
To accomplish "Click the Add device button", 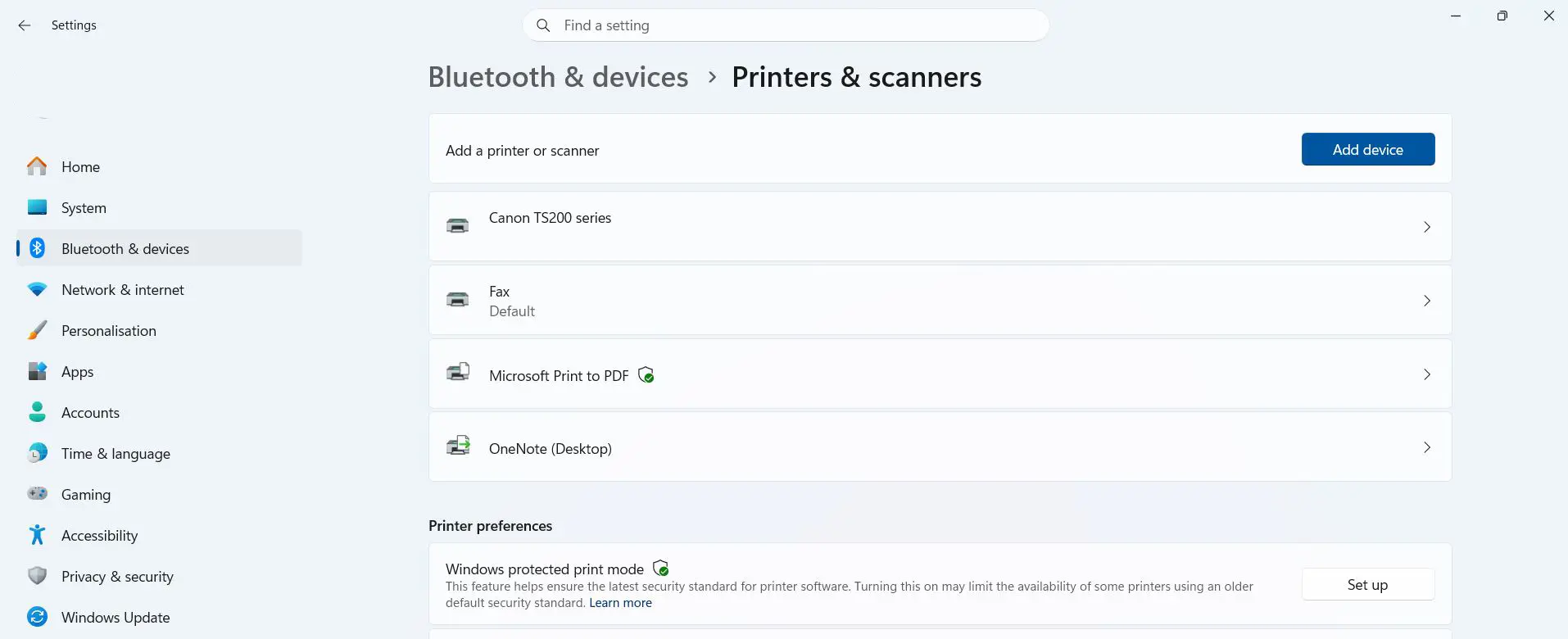I will (1368, 149).
